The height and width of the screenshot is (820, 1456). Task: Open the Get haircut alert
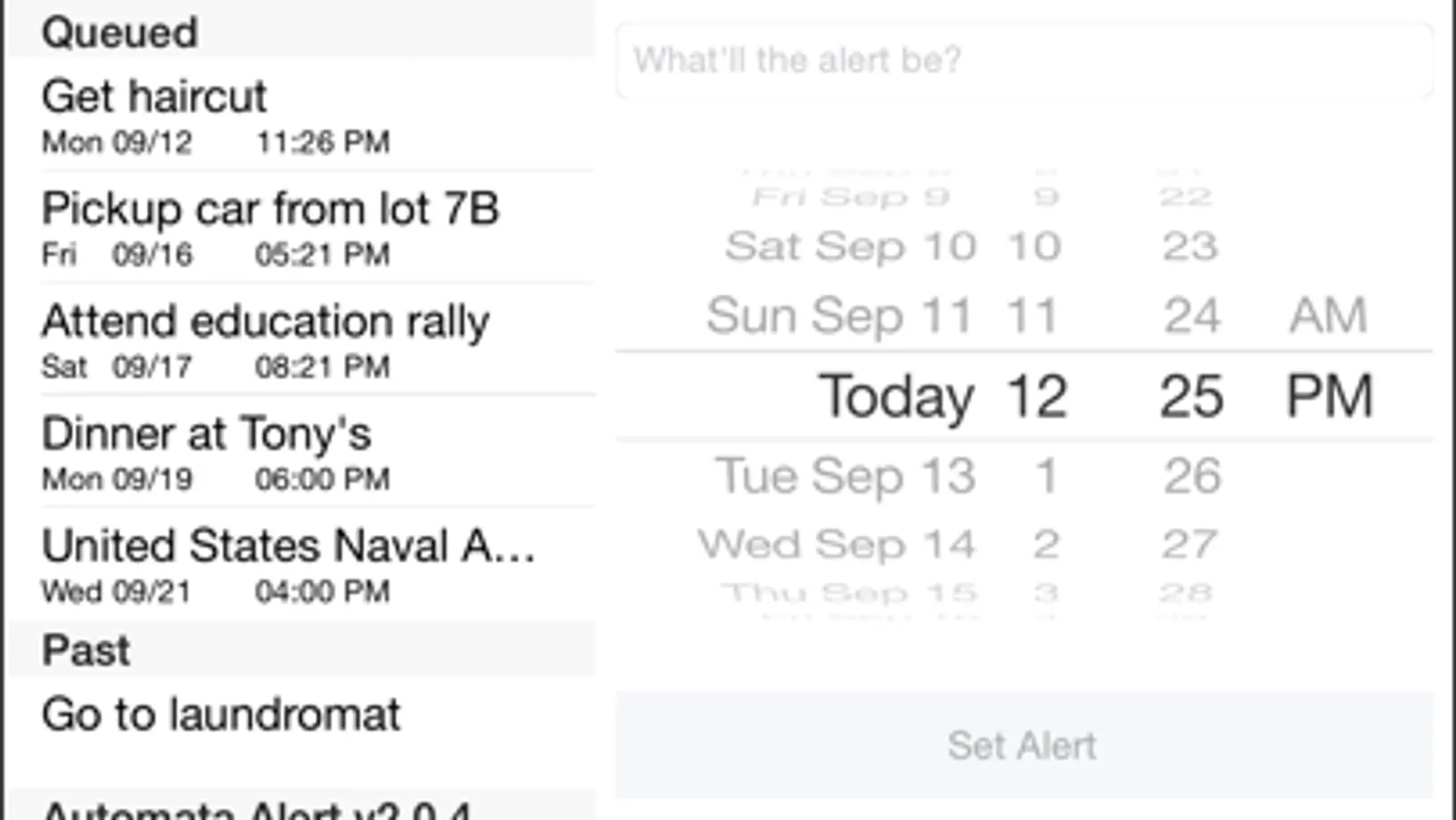300,117
